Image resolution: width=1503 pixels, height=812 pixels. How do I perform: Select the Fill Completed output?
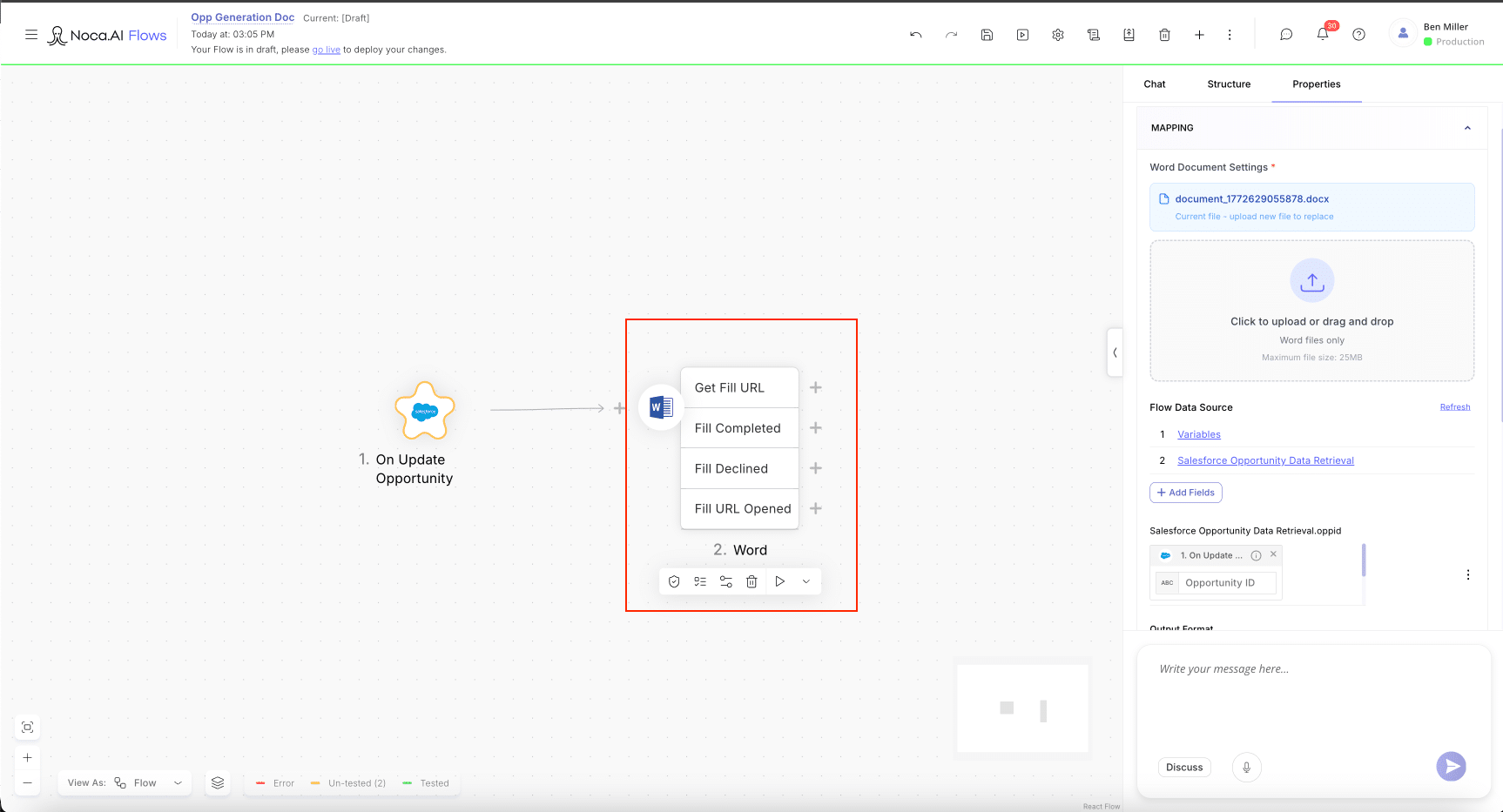[x=739, y=428]
